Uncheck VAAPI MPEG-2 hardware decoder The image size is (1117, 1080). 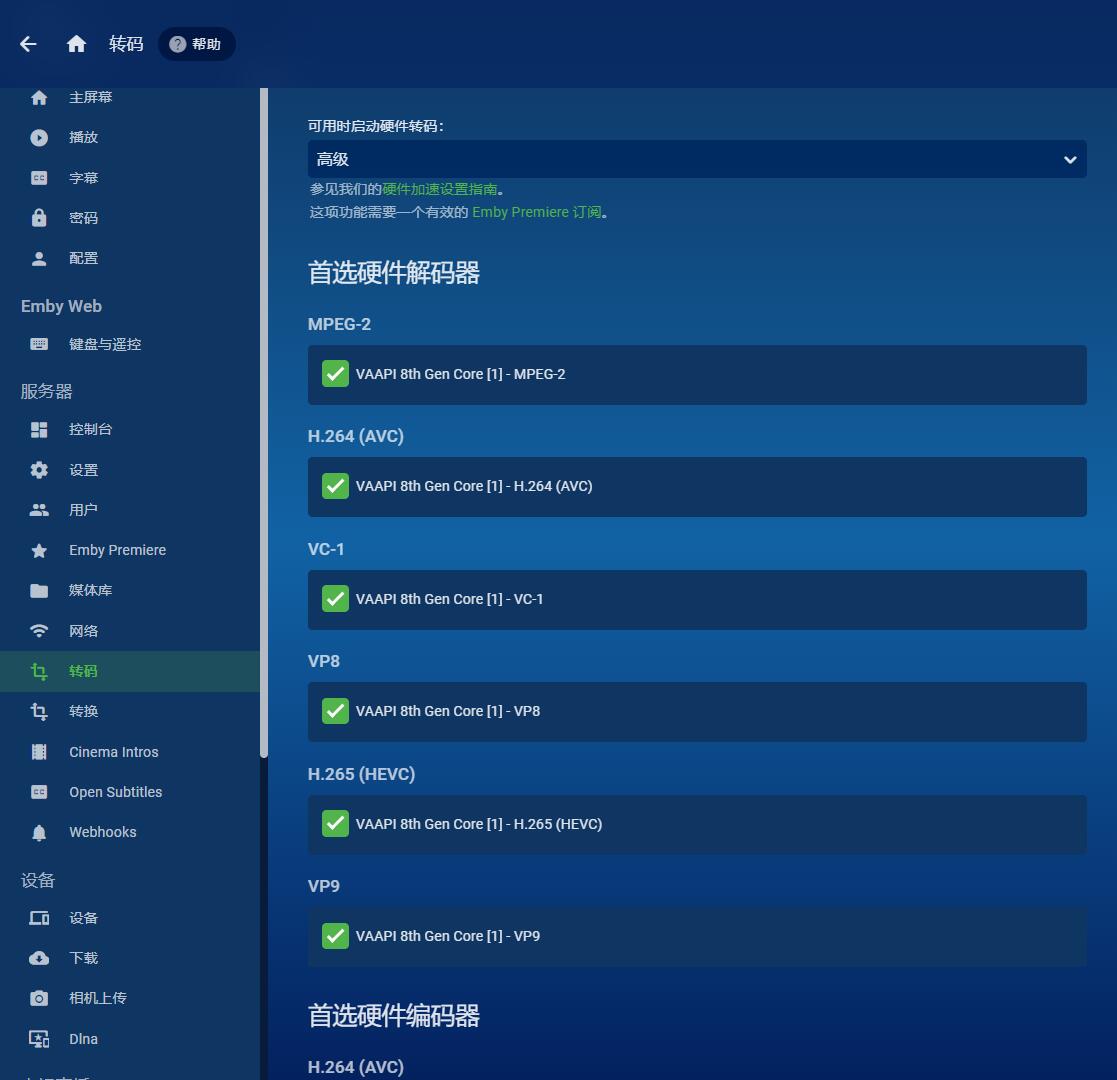pos(335,374)
